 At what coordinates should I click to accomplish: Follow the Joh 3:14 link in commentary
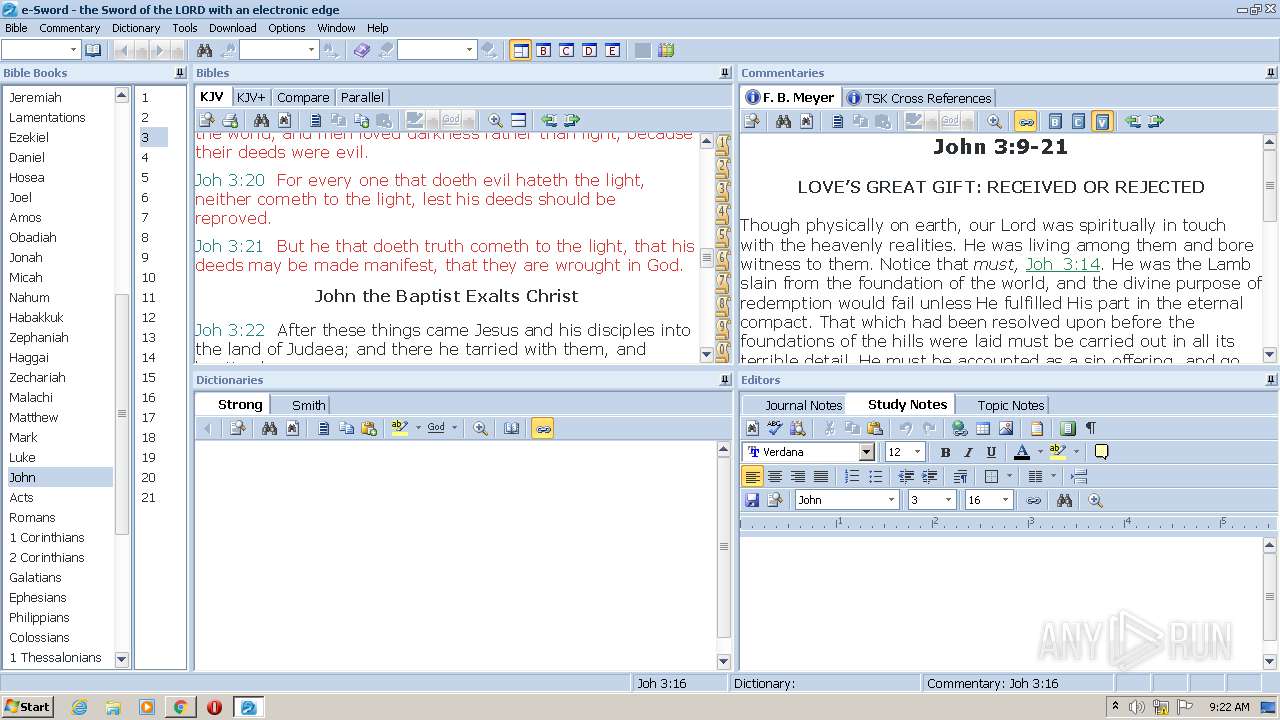(x=1063, y=264)
